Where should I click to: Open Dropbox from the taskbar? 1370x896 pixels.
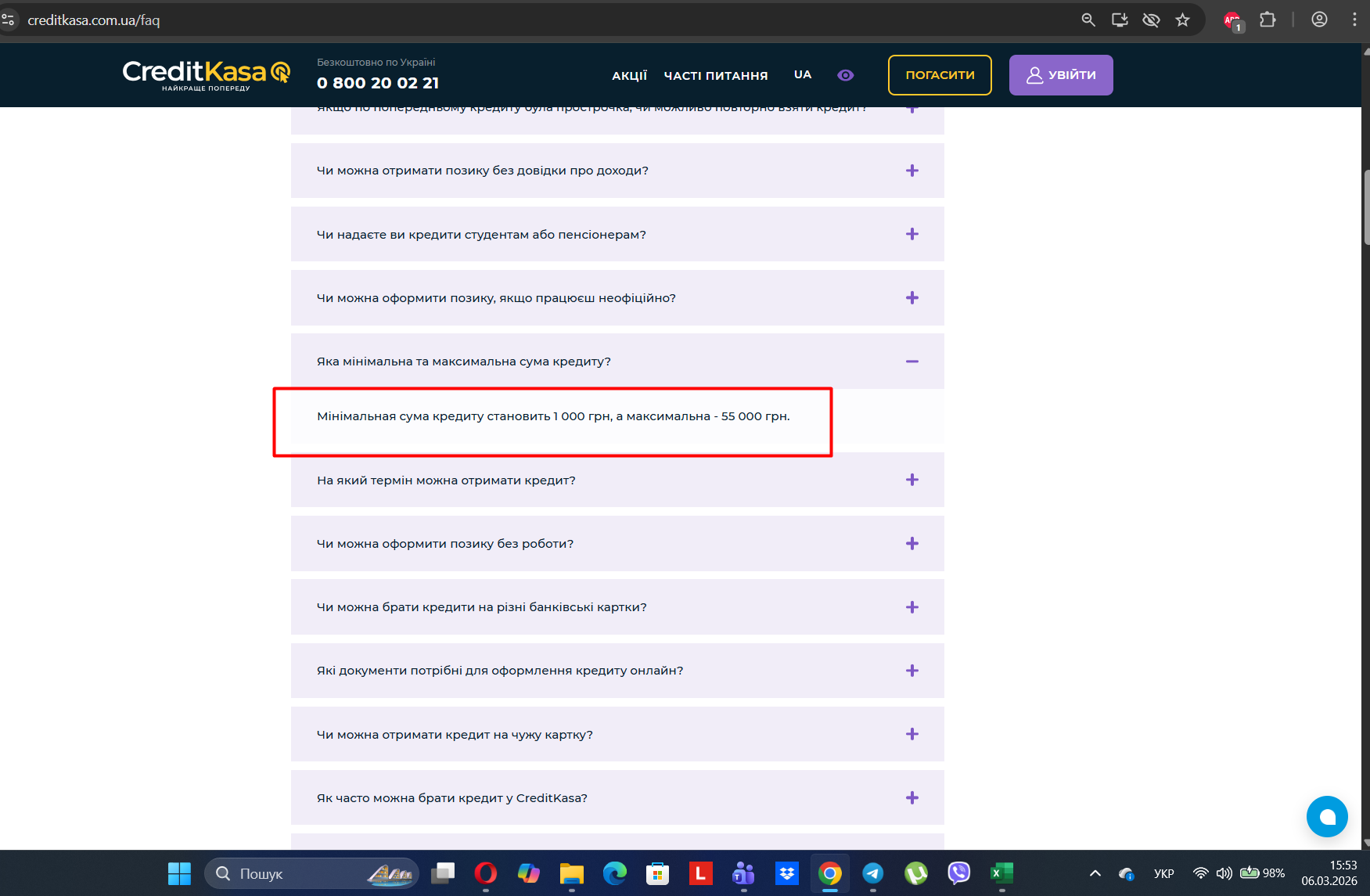tap(787, 873)
